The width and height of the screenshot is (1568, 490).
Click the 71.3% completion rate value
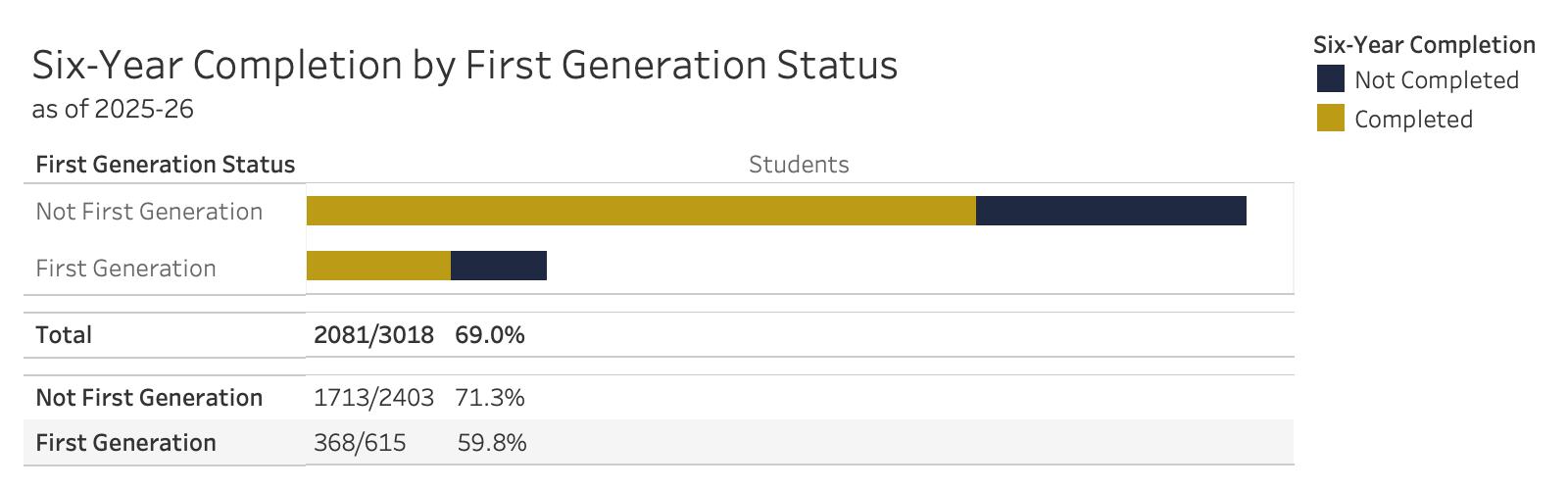490,398
